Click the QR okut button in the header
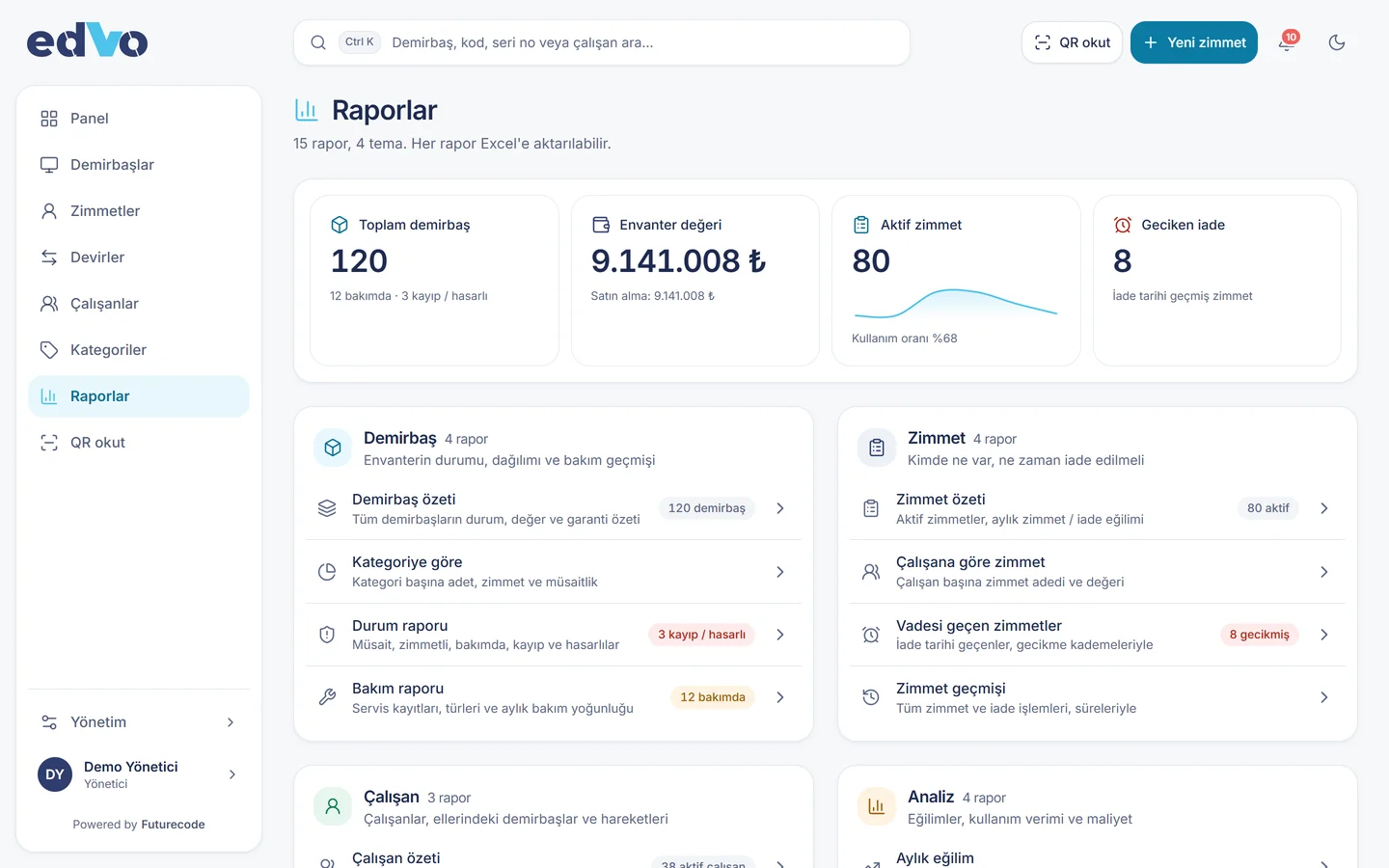Screen dimensions: 1389x868 [x=1072, y=42]
